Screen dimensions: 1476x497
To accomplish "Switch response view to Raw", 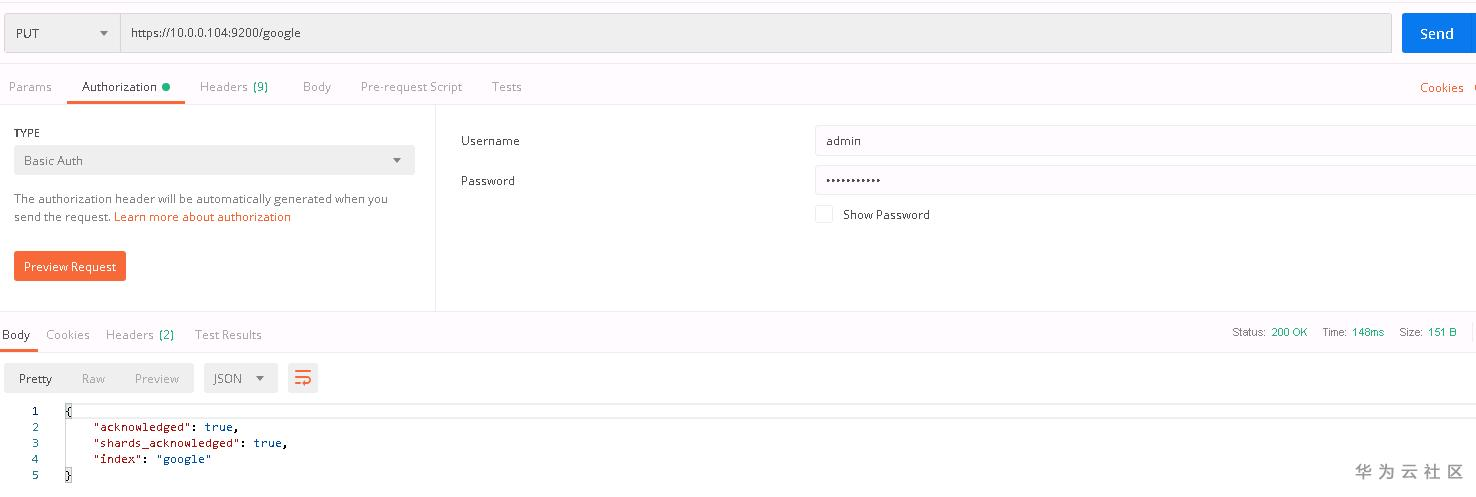I will point(93,378).
